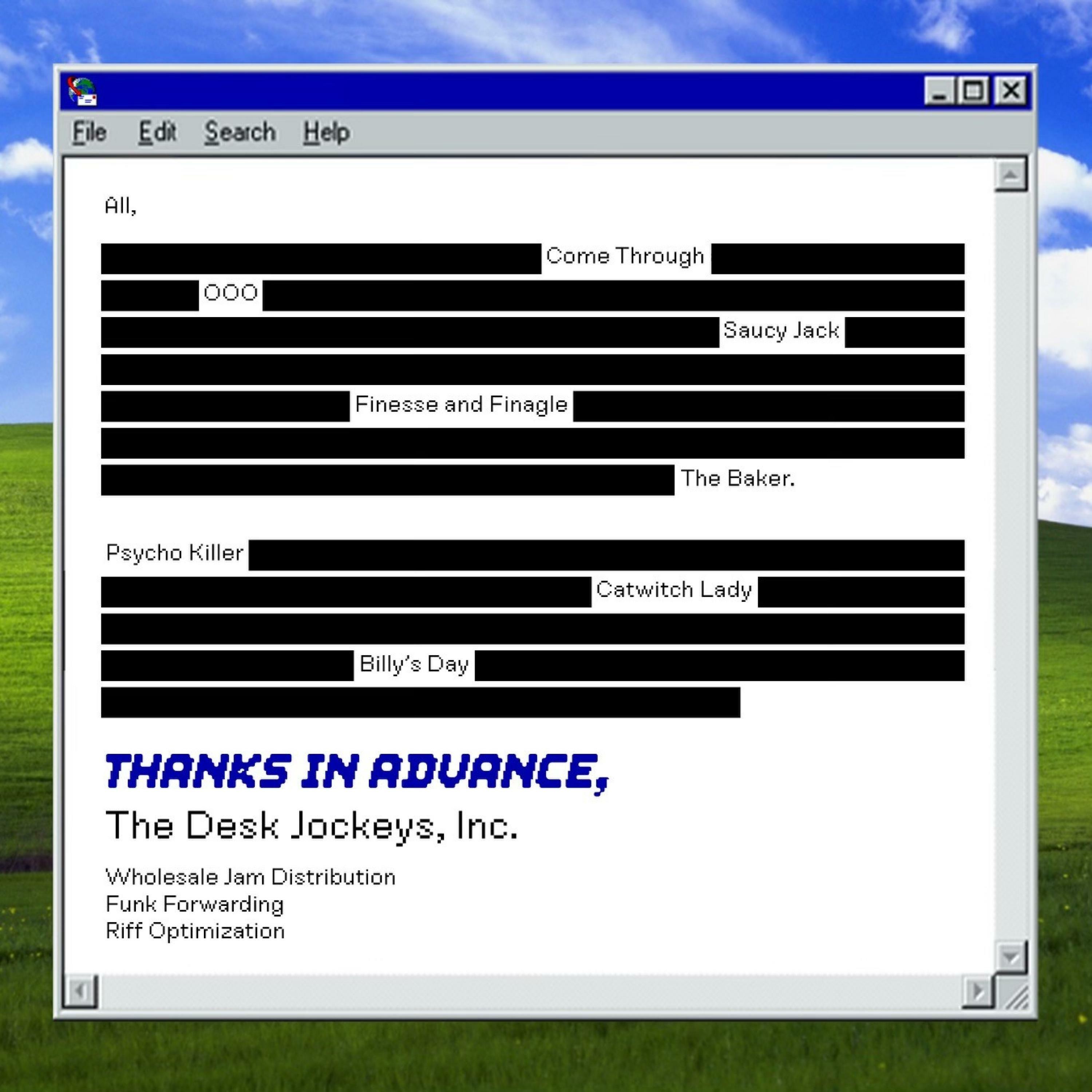Click the 'Wholesale Jam Distribution' line
The height and width of the screenshot is (1092, 1092).
[x=250, y=877]
